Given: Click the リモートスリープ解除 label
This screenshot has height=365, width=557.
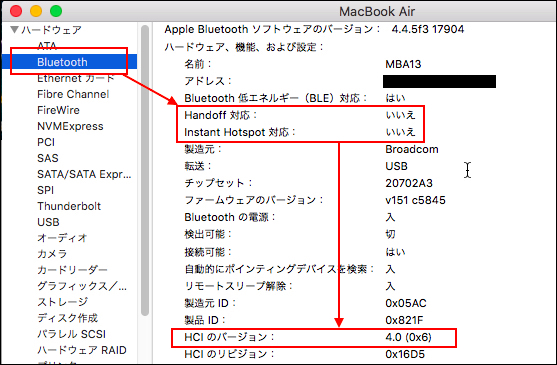Looking at the screenshot, I should (238, 286).
